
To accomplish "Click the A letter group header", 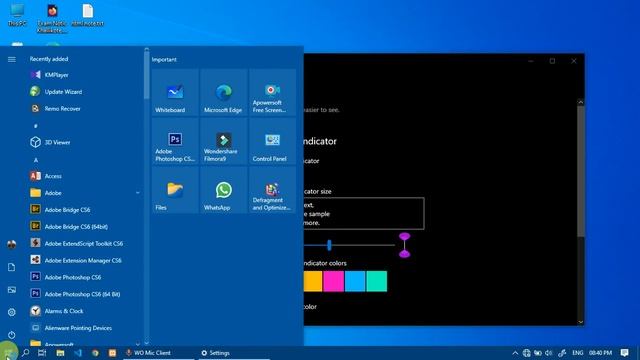I will click(x=36, y=160).
